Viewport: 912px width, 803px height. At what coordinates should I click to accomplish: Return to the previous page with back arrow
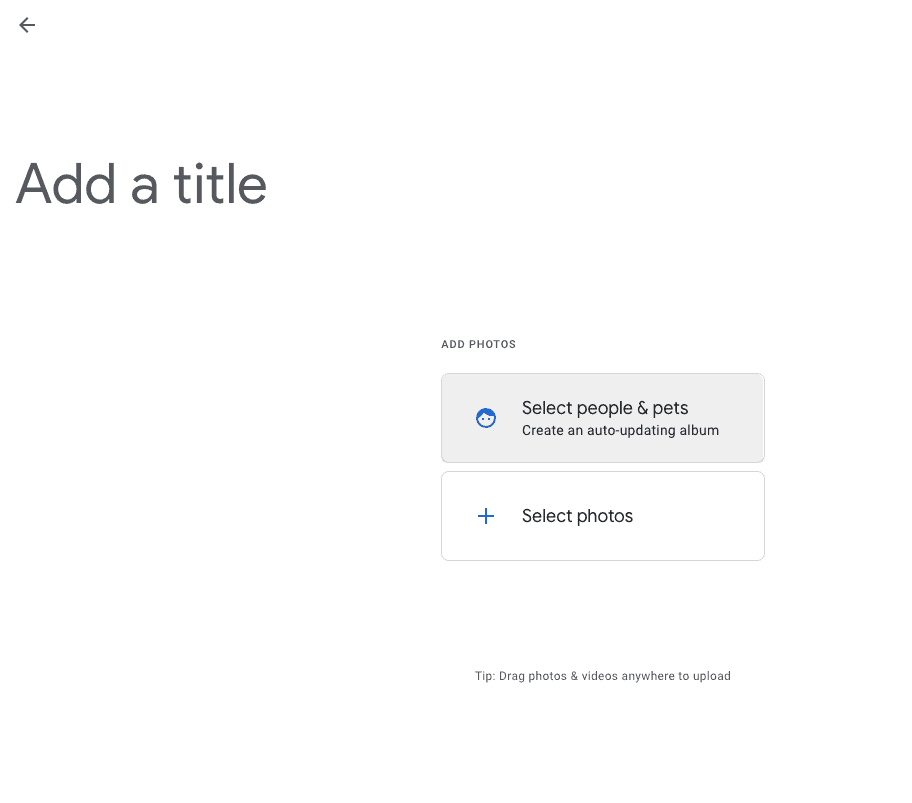27,25
